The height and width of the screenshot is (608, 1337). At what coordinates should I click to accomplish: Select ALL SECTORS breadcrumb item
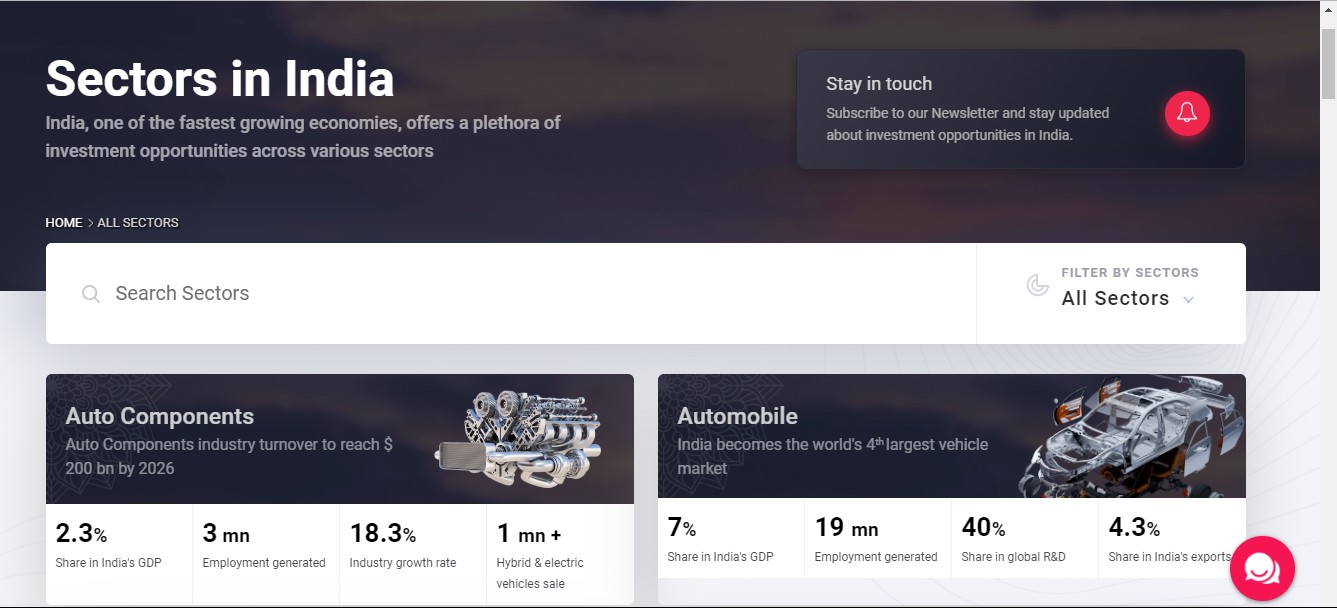pos(138,223)
